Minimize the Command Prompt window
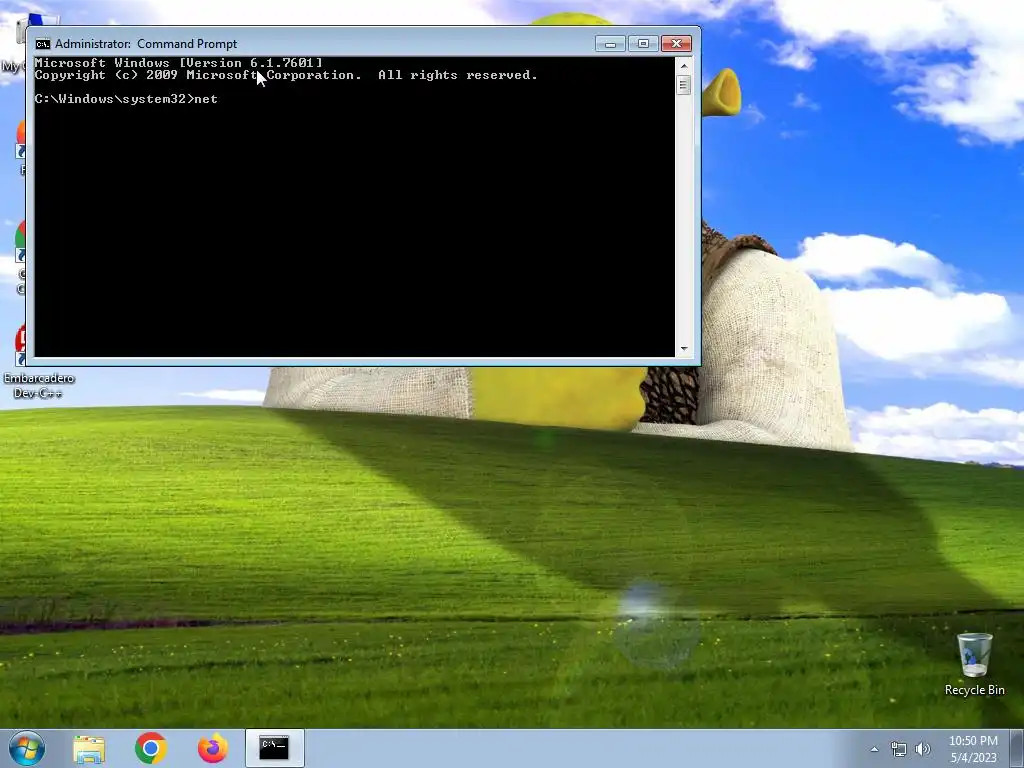Viewport: 1024px width, 768px height. (x=610, y=44)
